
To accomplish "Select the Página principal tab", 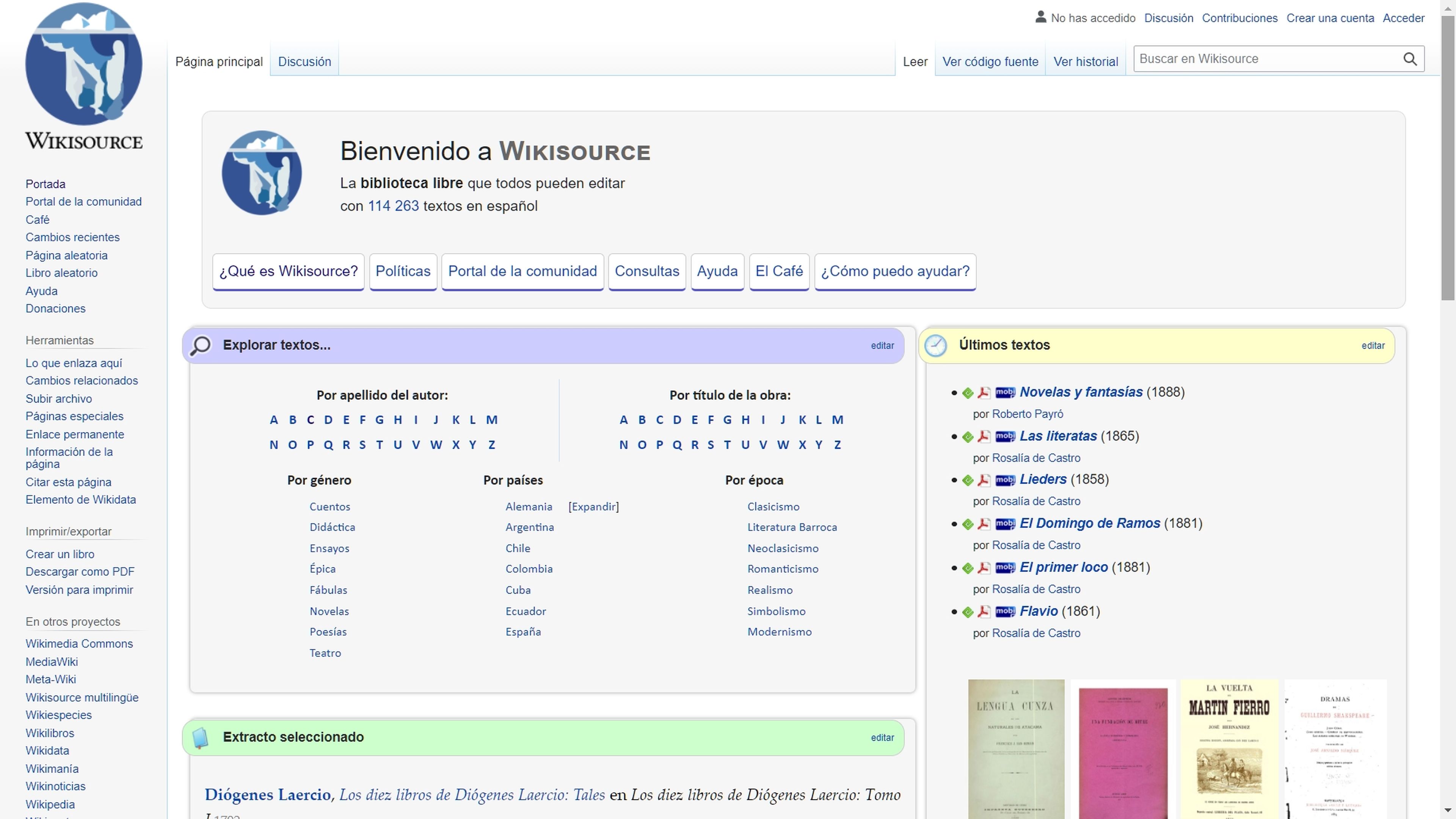I will coord(219,61).
